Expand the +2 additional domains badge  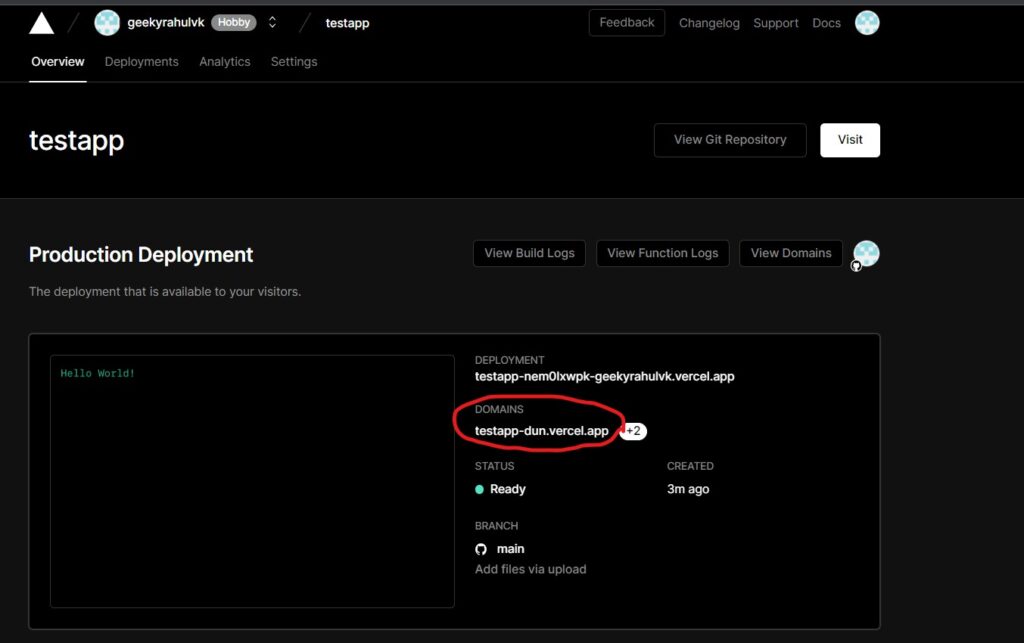tap(633, 431)
